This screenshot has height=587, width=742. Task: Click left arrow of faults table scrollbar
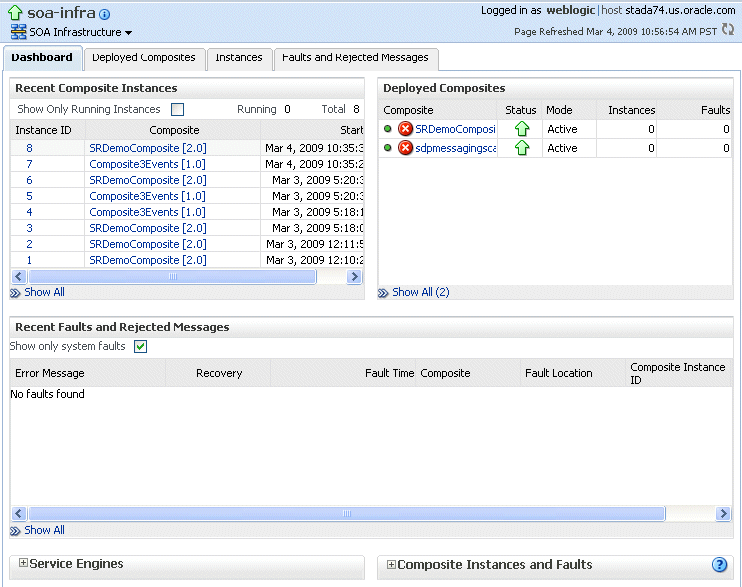pyautogui.click(x=19, y=514)
